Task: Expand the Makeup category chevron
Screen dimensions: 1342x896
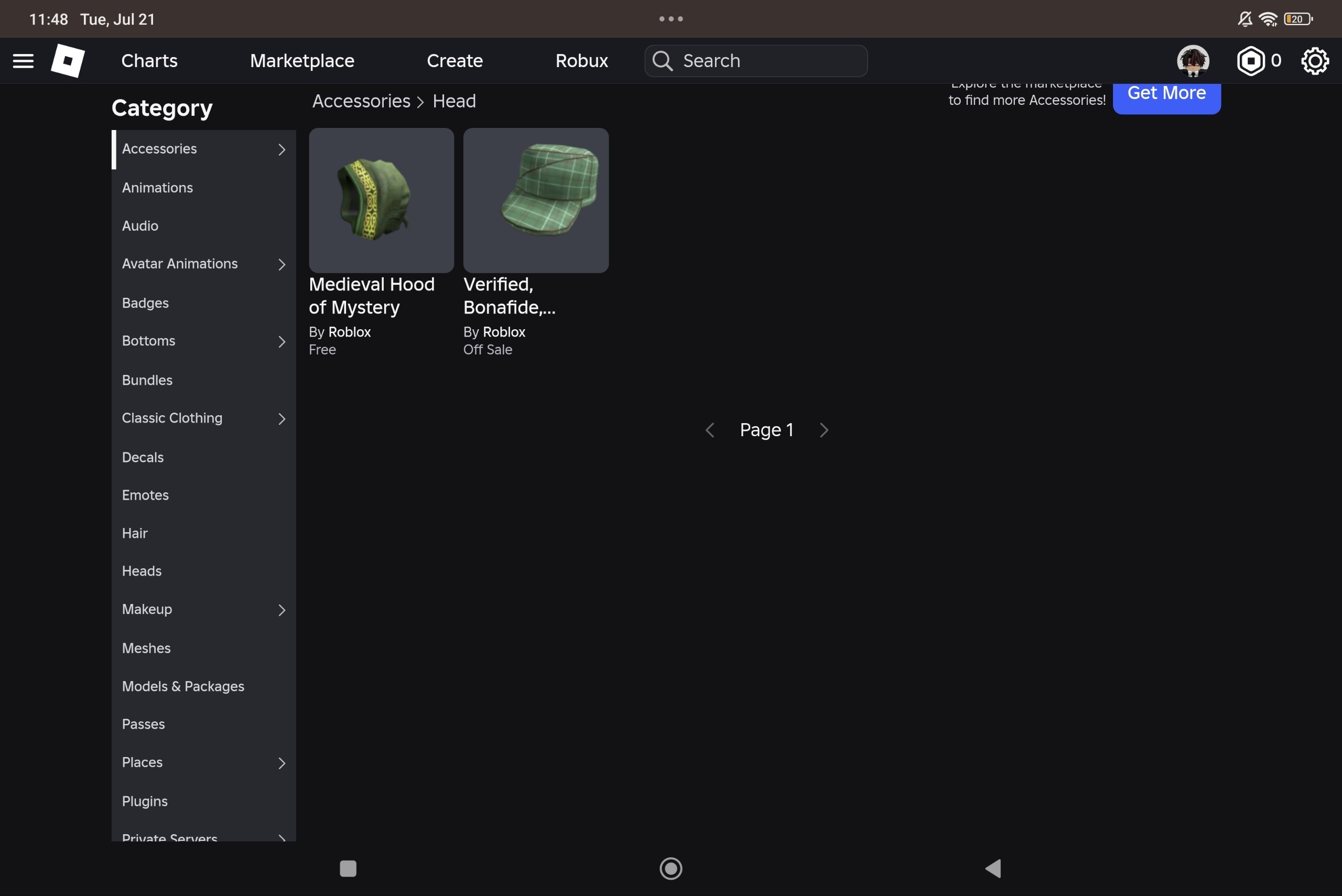Action: pyautogui.click(x=282, y=610)
